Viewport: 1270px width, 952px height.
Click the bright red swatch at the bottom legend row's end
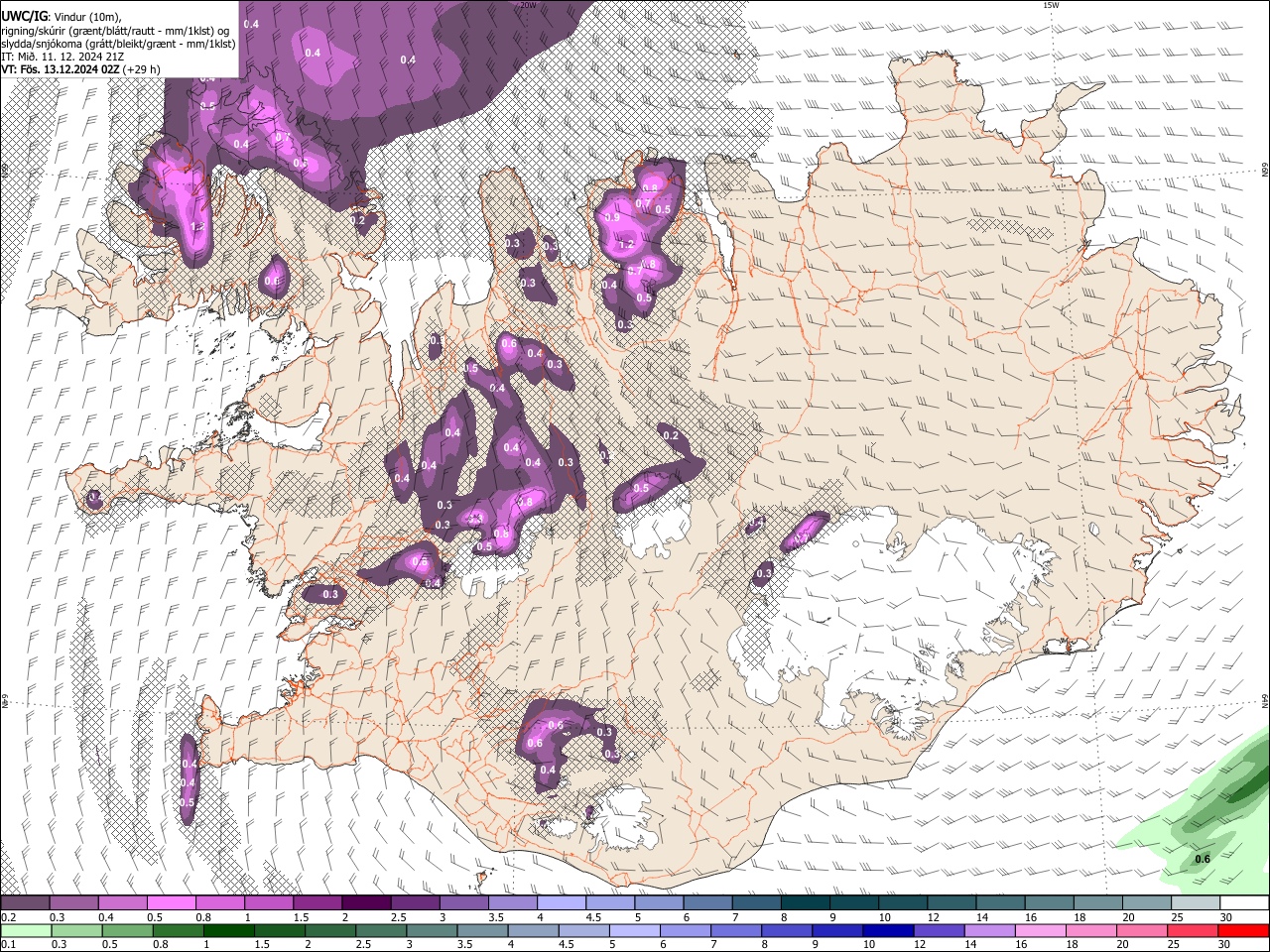pos(1245,931)
